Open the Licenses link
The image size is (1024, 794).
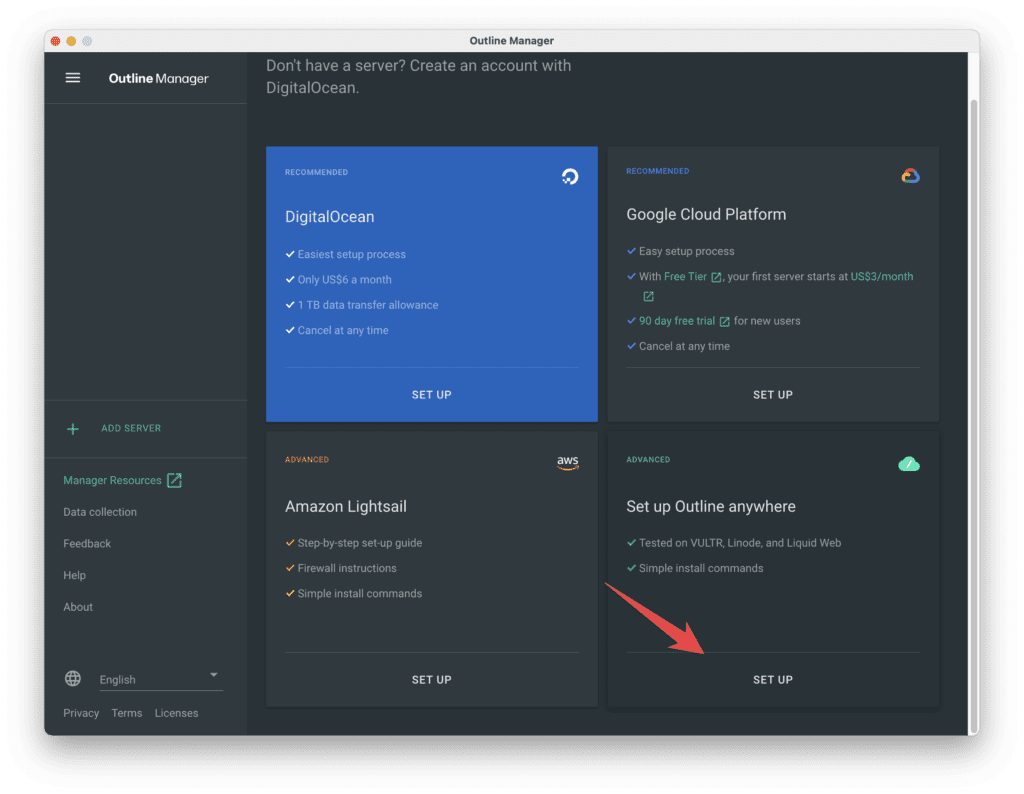176,713
